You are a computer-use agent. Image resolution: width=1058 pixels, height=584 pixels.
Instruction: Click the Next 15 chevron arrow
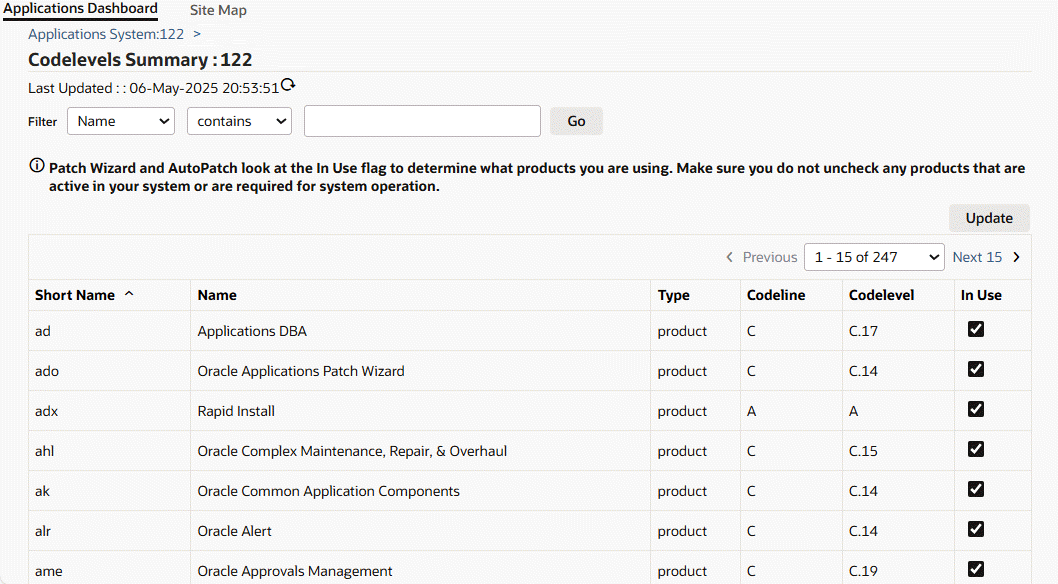[x=1017, y=257]
